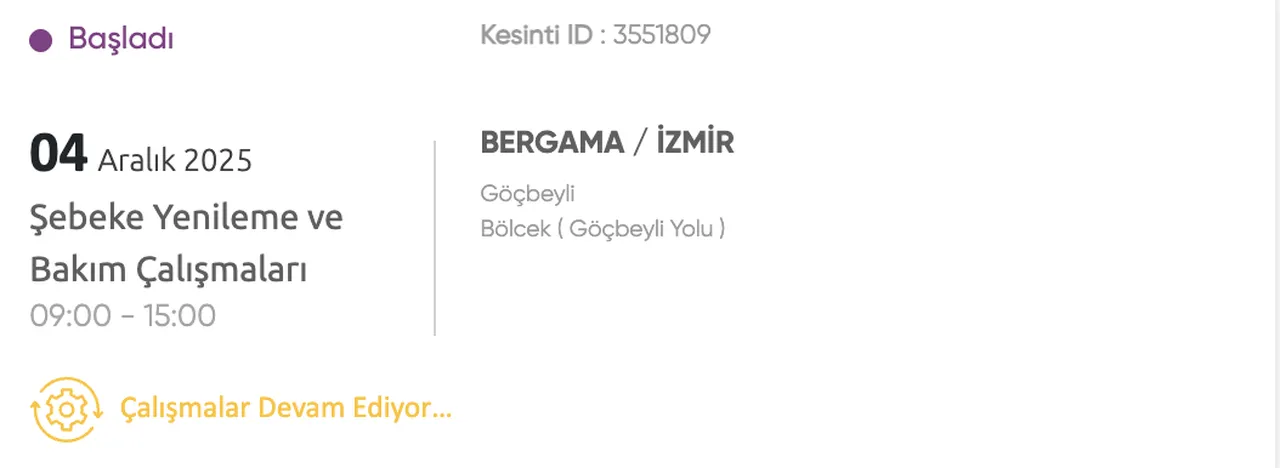This screenshot has width=1280, height=468.
Task: Select the "BERGAMA" district heading
Action: click(x=552, y=143)
